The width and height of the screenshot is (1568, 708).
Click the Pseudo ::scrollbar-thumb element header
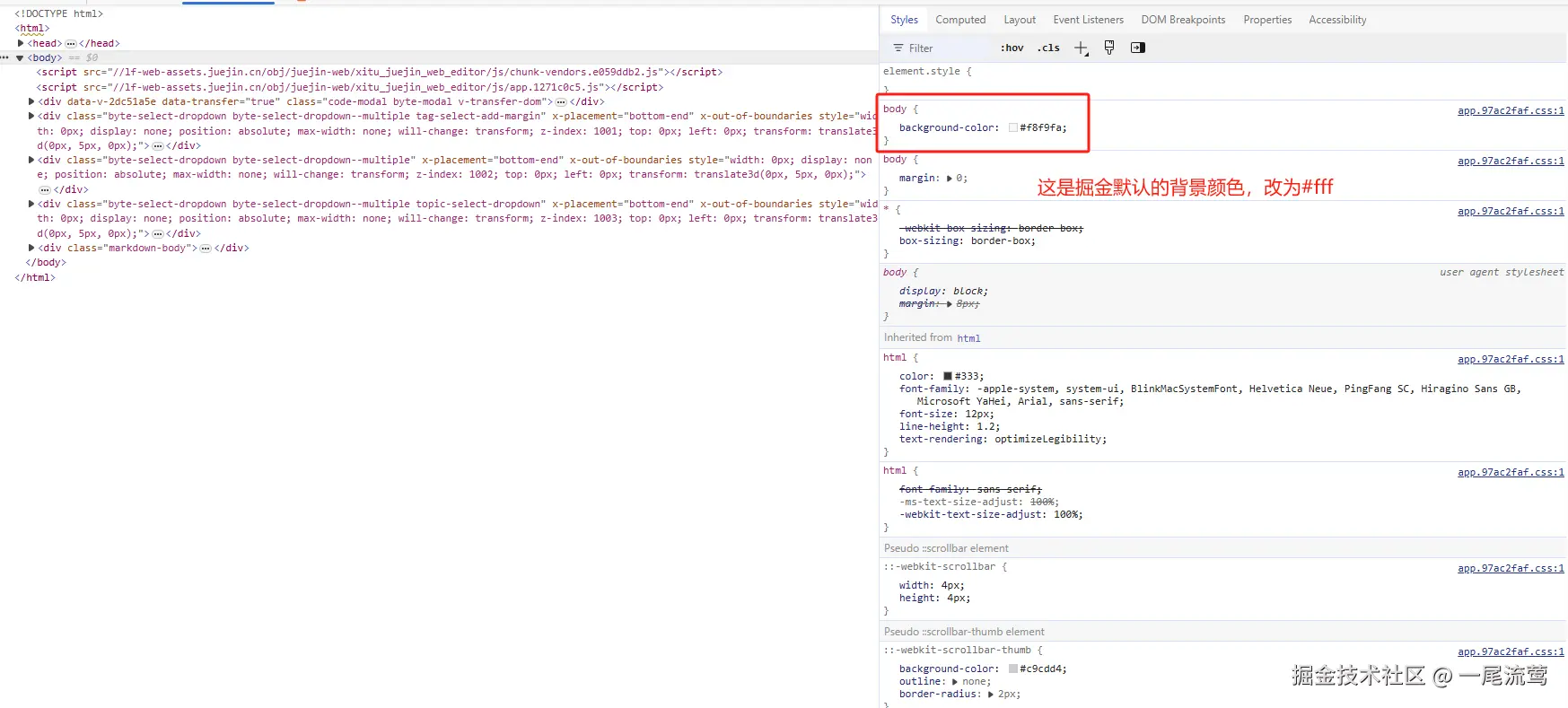(964, 632)
